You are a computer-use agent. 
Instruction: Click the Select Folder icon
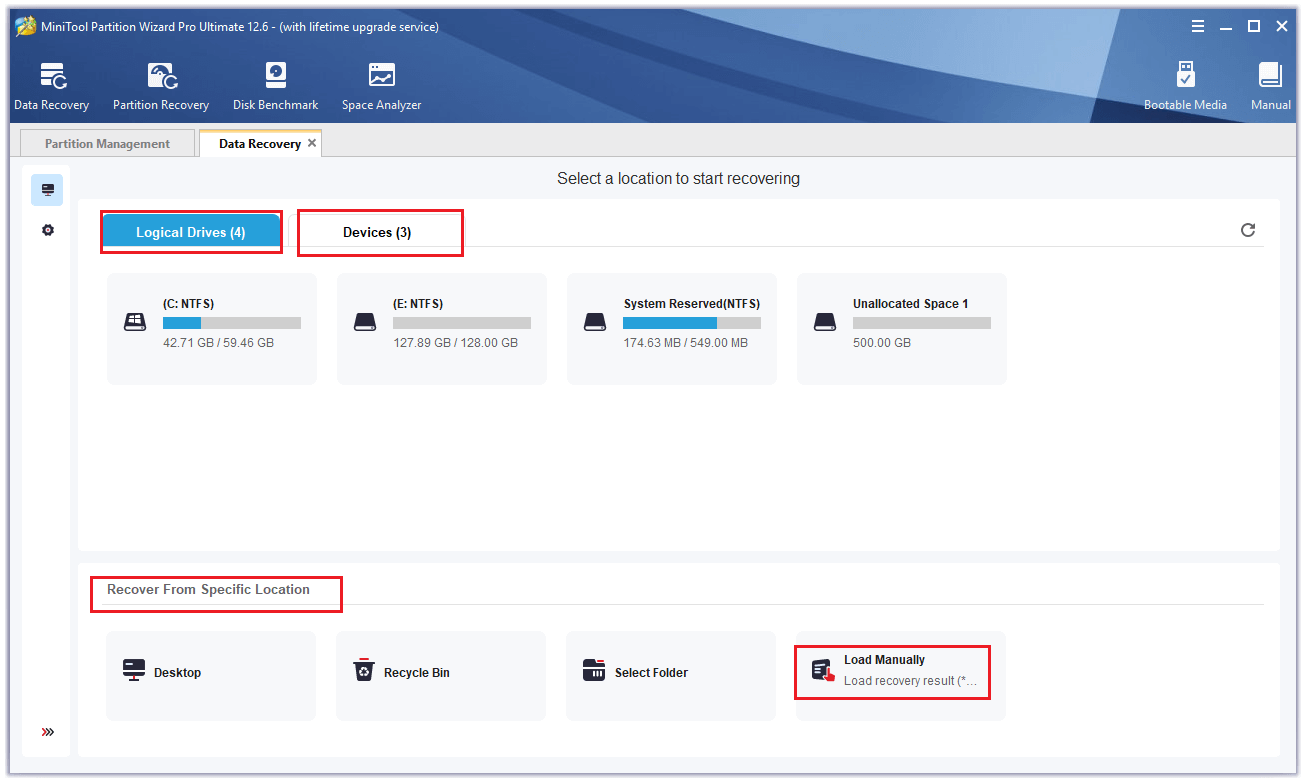594,670
